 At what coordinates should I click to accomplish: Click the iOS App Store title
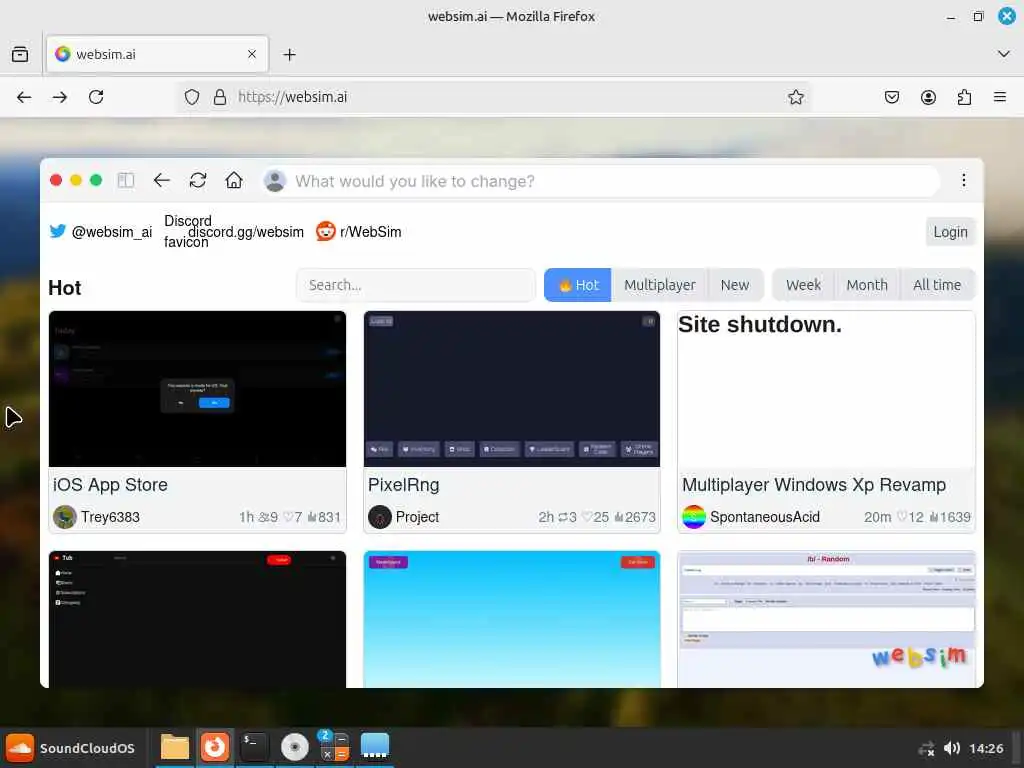(x=110, y=485)
